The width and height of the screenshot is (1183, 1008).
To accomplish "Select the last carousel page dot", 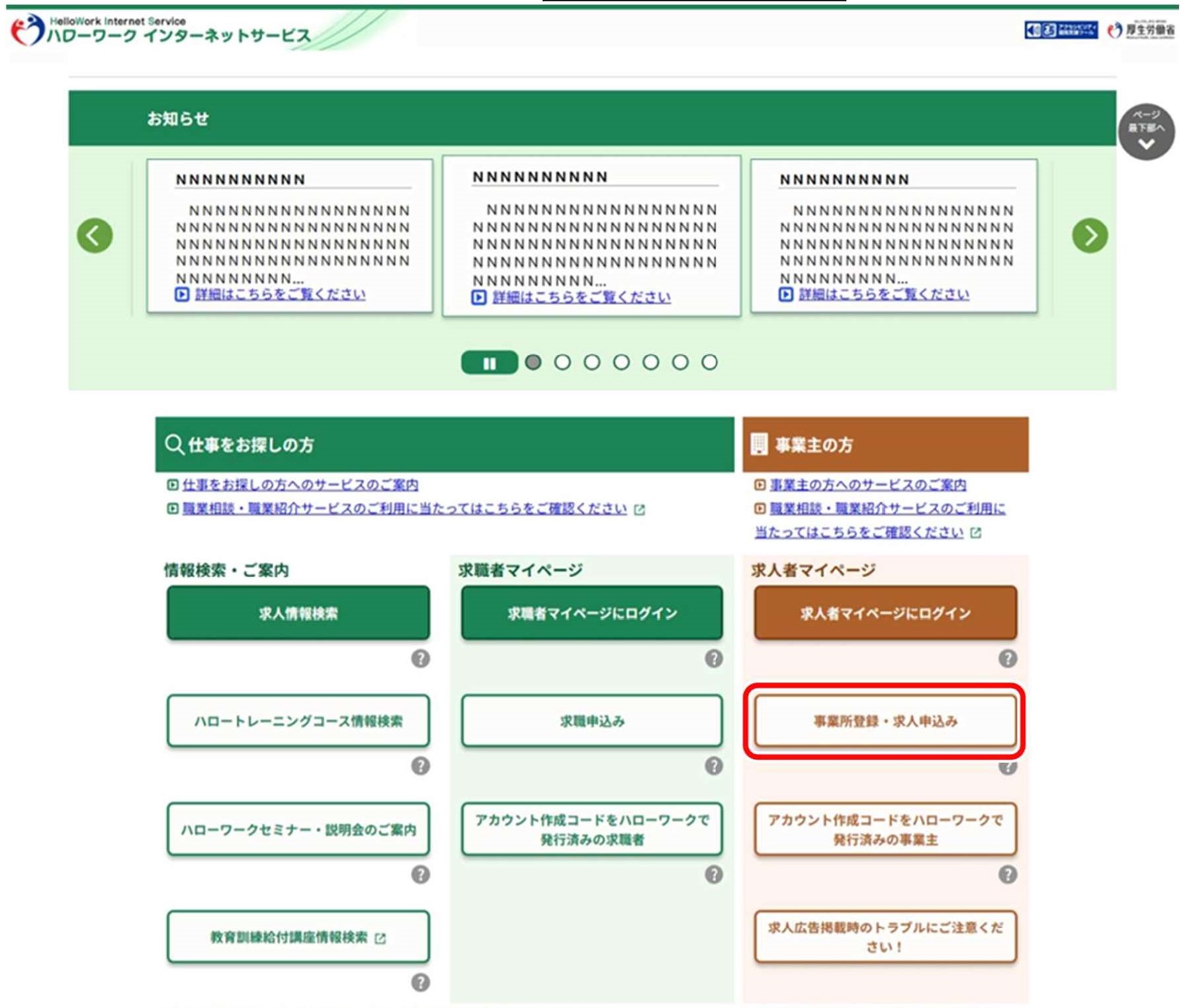I will (709, 362).
